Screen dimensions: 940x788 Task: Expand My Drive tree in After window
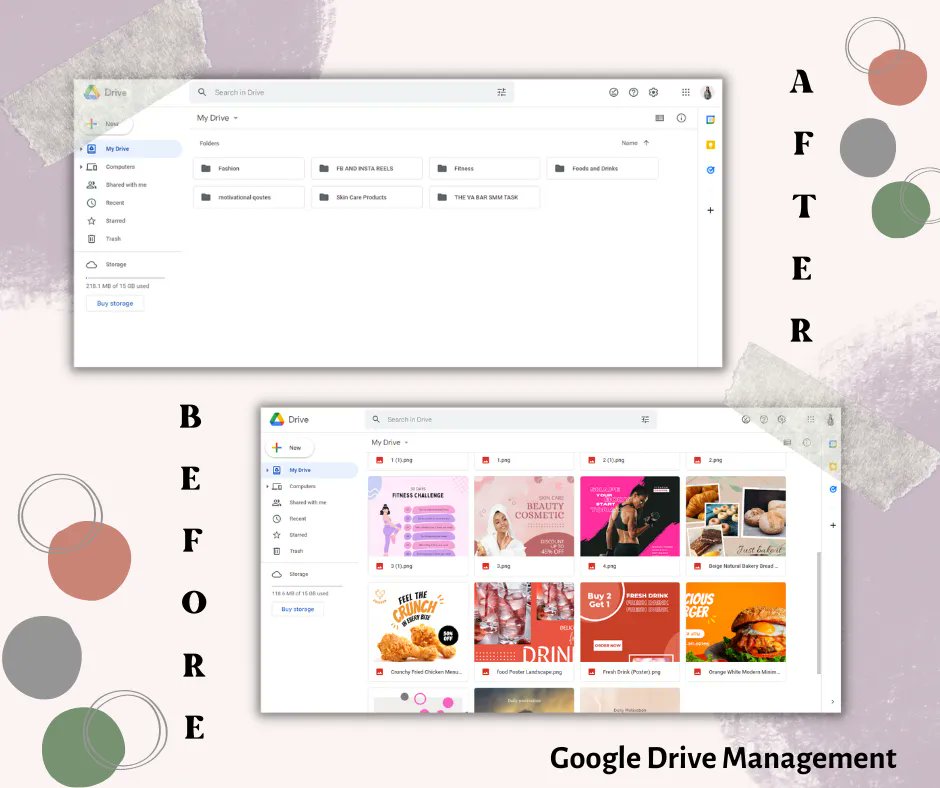82,149
